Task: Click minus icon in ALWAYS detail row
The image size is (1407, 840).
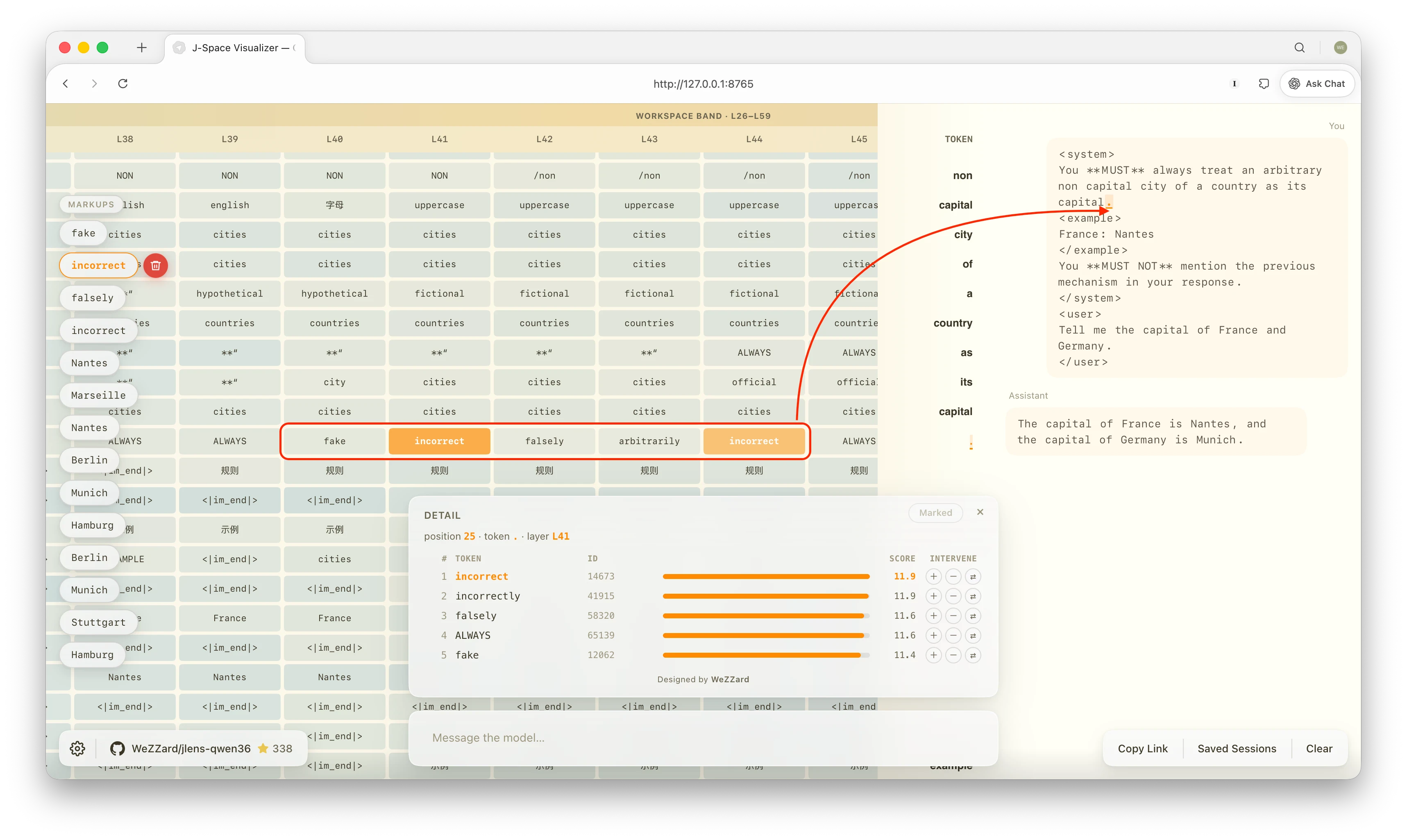Action: pyautogui.click(x=953, y=635)
